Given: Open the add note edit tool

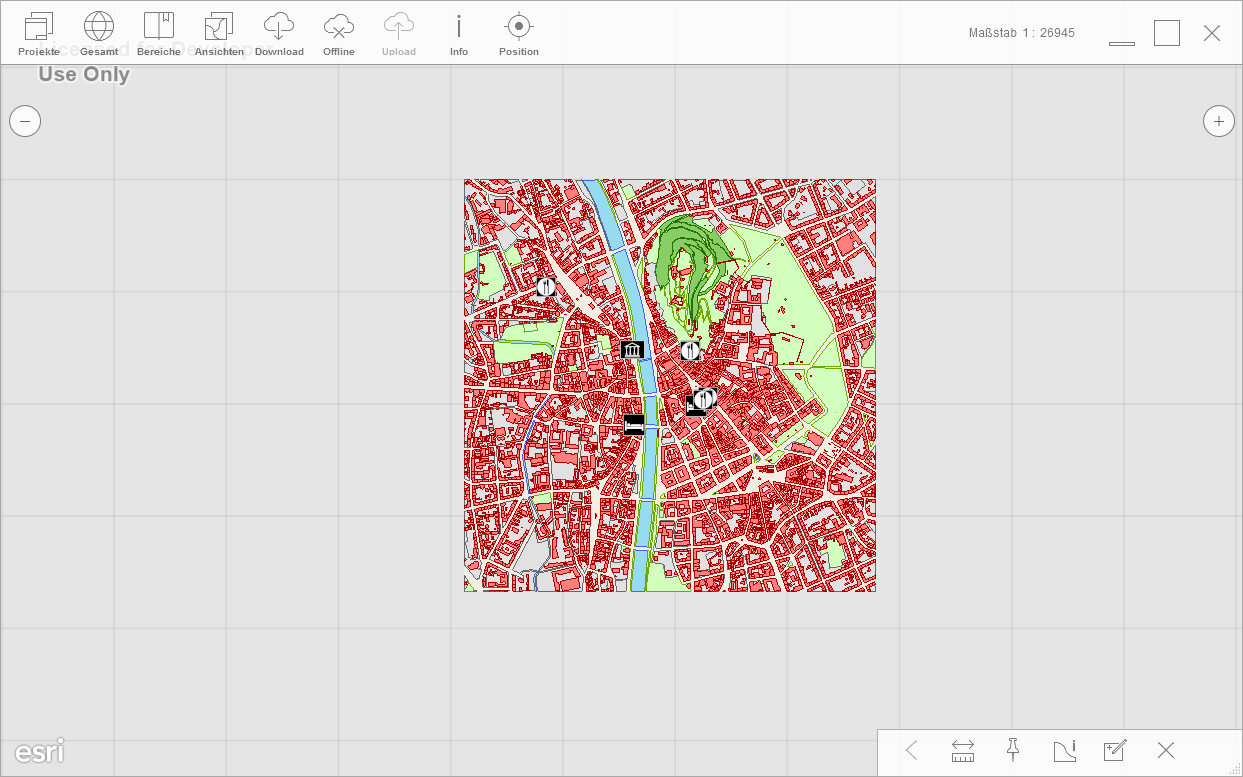Looking at the screenshot, I should click(x=1114, y=751).
